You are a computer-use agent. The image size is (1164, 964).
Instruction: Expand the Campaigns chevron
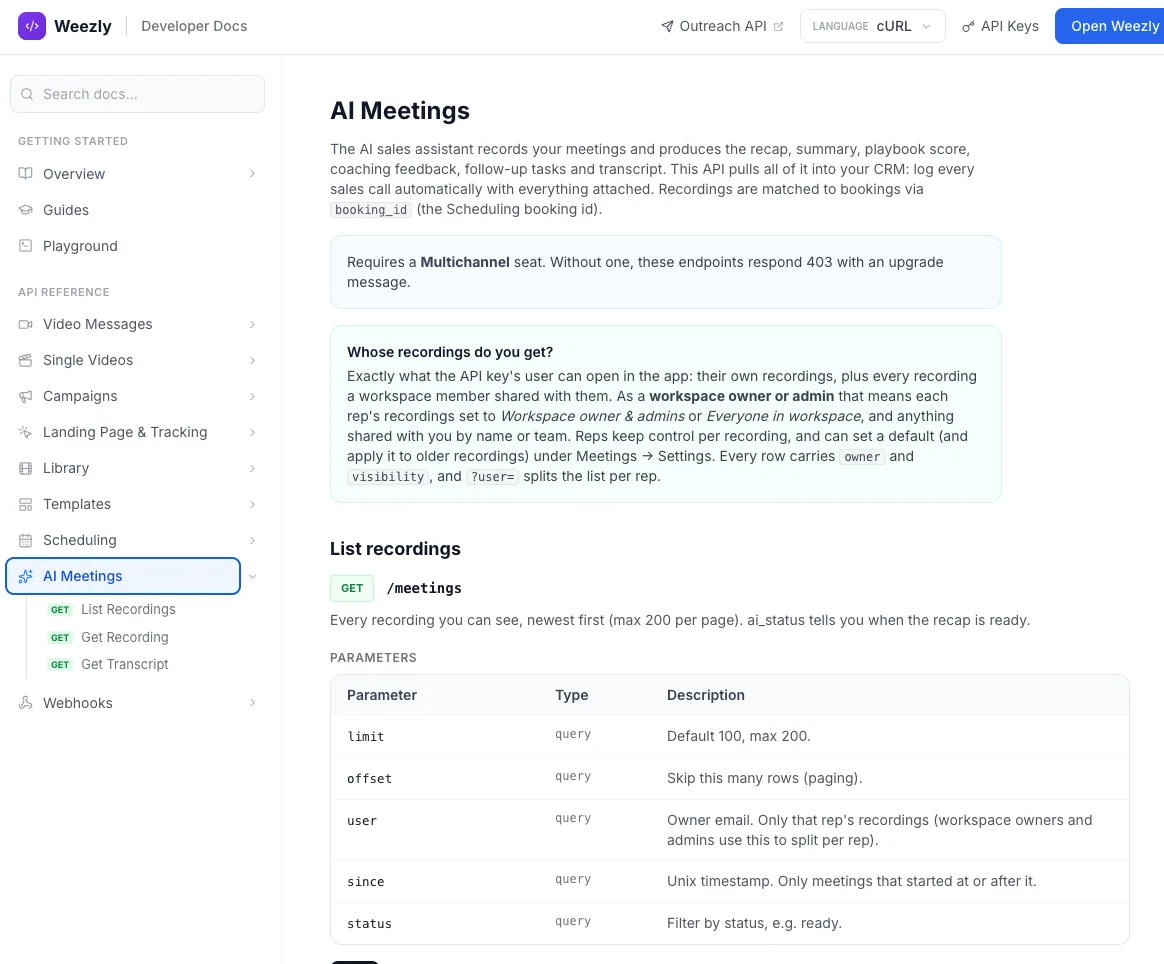click(x=252, y=396)
